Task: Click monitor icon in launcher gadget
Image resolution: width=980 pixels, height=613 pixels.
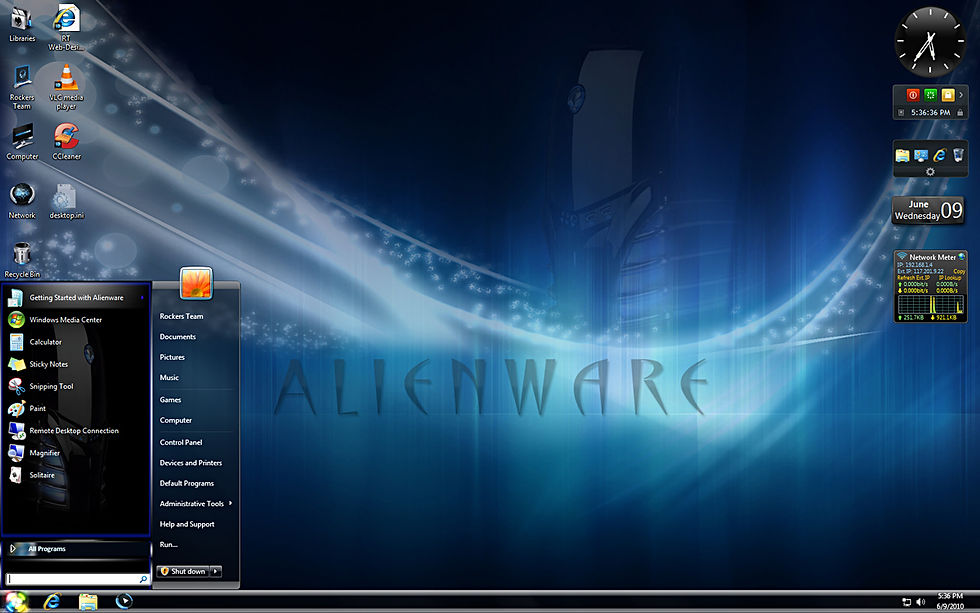Action: click(x=921, y=155)
